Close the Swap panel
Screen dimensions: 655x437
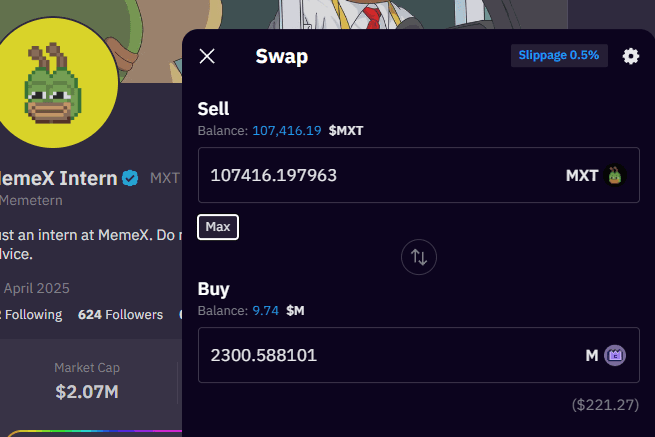coord(207,56)
